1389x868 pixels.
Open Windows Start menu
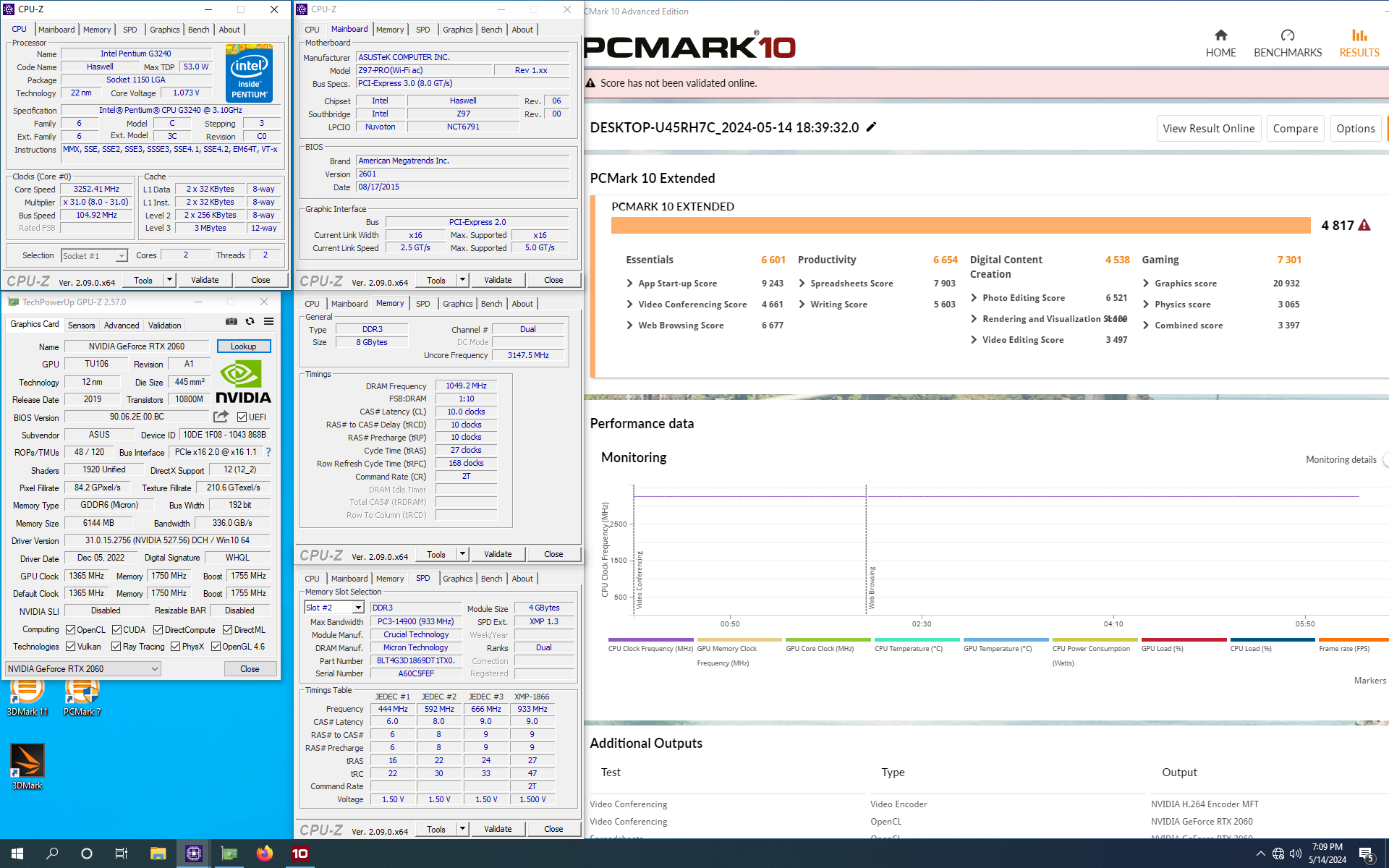[17, 854]
